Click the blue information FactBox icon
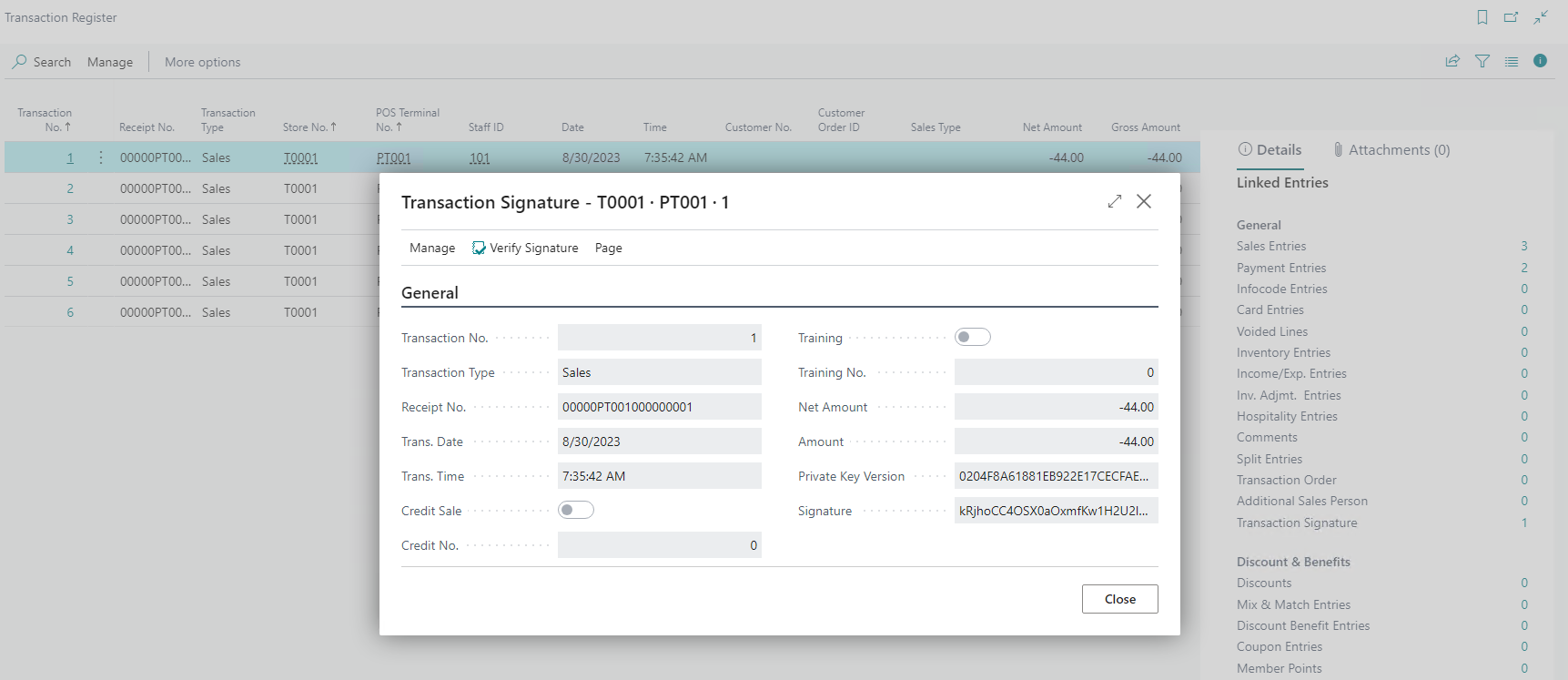Image resolution: width=1568 pixels, height=680 pixels. (1540, 61)
